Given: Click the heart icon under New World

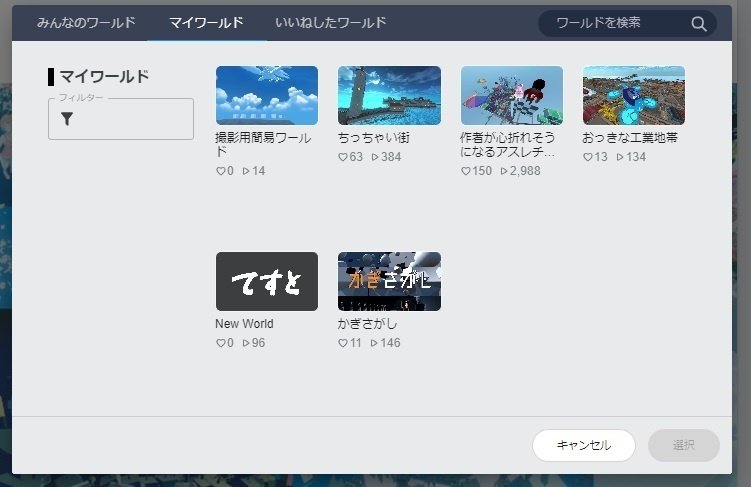Looking at the screenshot, I should point(221,343).
